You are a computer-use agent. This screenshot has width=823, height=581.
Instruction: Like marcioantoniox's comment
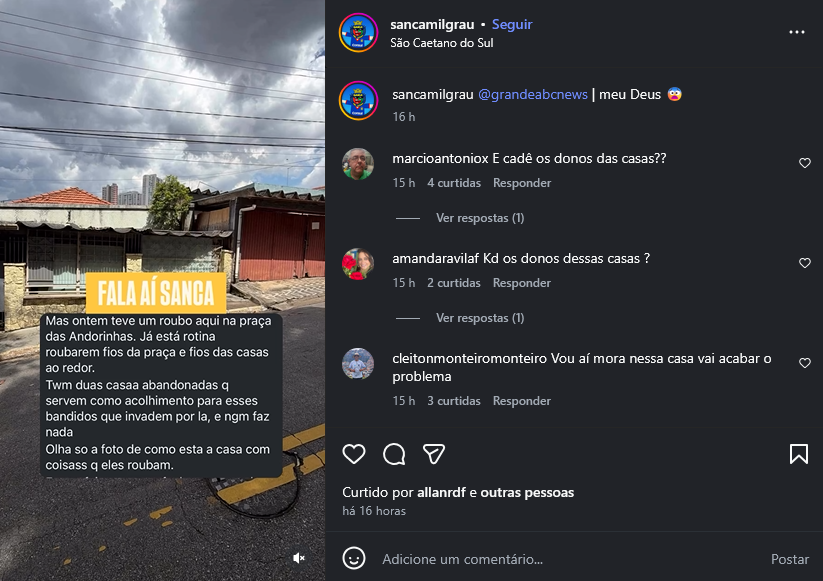tap(805, 163)
